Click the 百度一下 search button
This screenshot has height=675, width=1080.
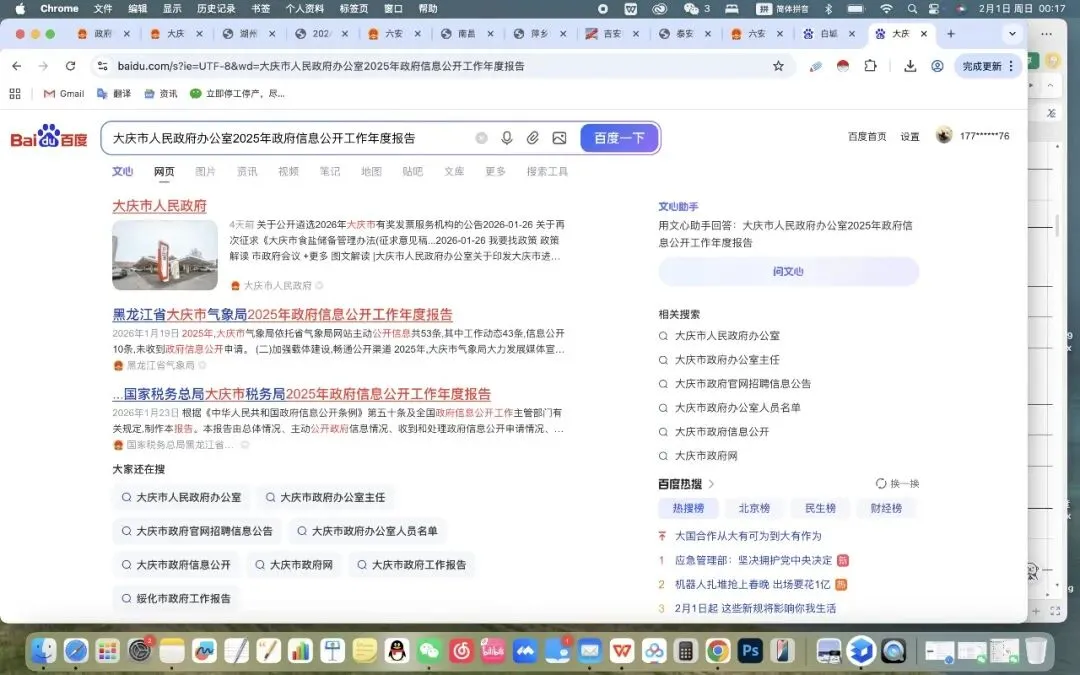coord(620,138)
